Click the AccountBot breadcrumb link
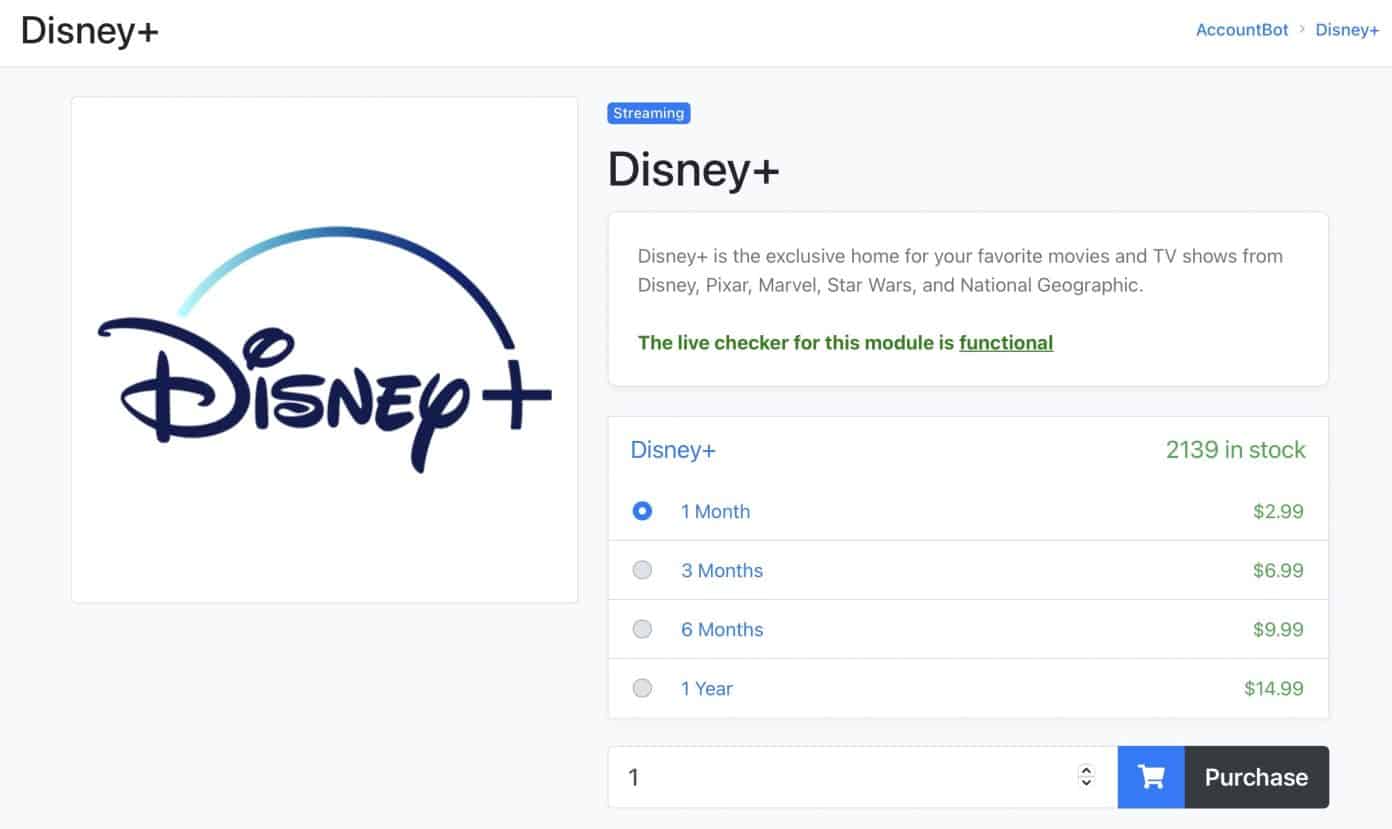Viewport: 1392px width, 829px height. pyautogui.click(x=1241, y=30)
